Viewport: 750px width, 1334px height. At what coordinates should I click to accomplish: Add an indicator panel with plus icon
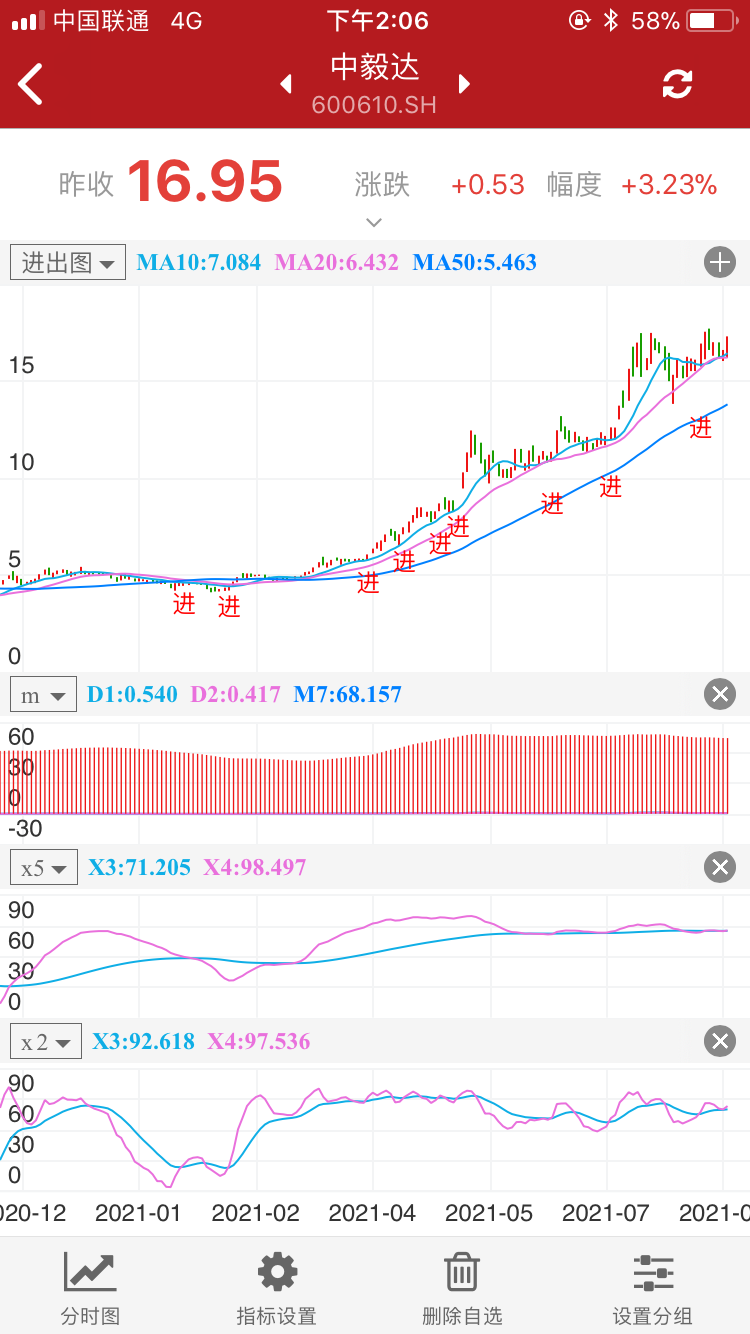pos(720,263)
